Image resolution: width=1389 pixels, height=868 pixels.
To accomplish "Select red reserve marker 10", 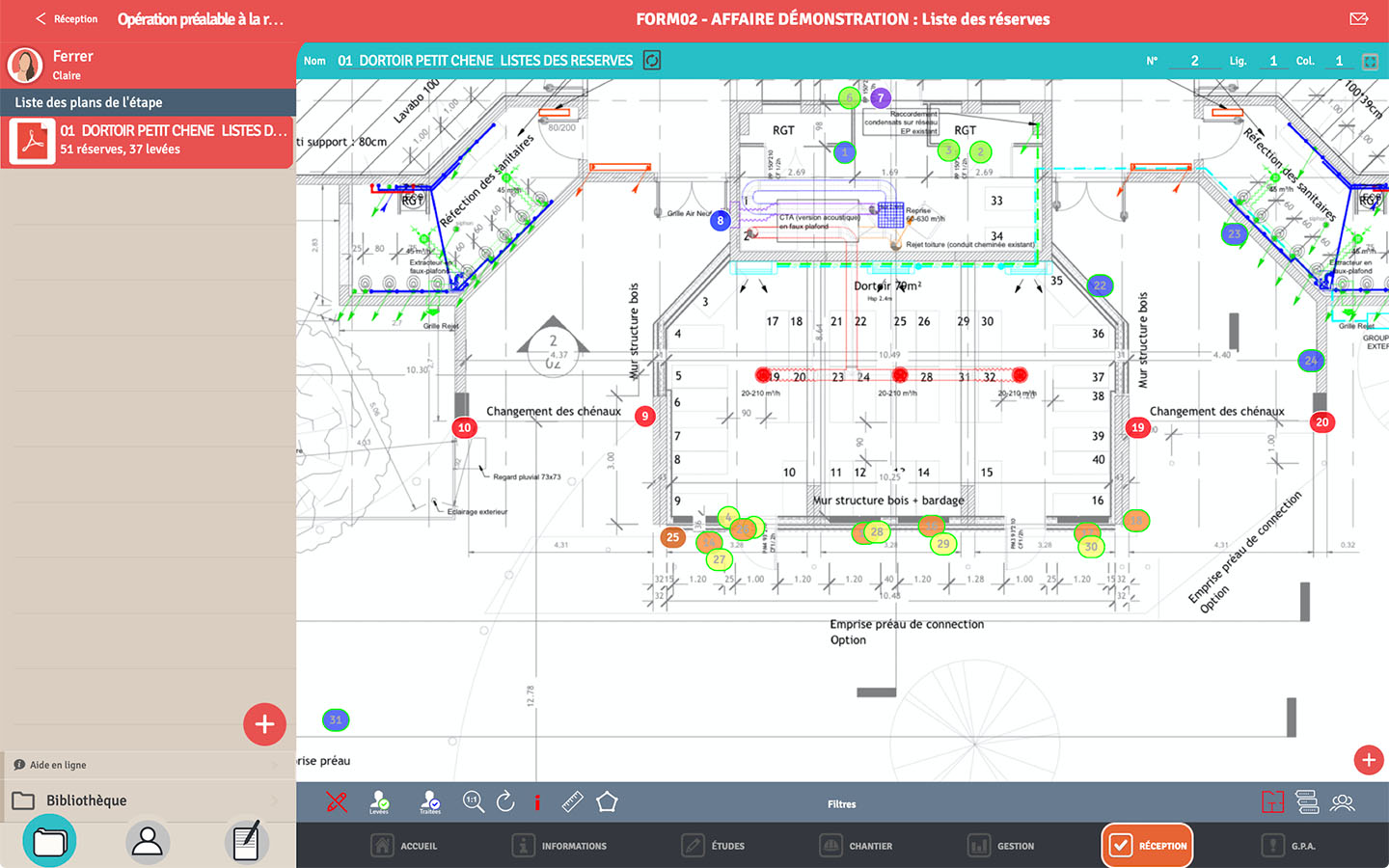I will point(465,427).
